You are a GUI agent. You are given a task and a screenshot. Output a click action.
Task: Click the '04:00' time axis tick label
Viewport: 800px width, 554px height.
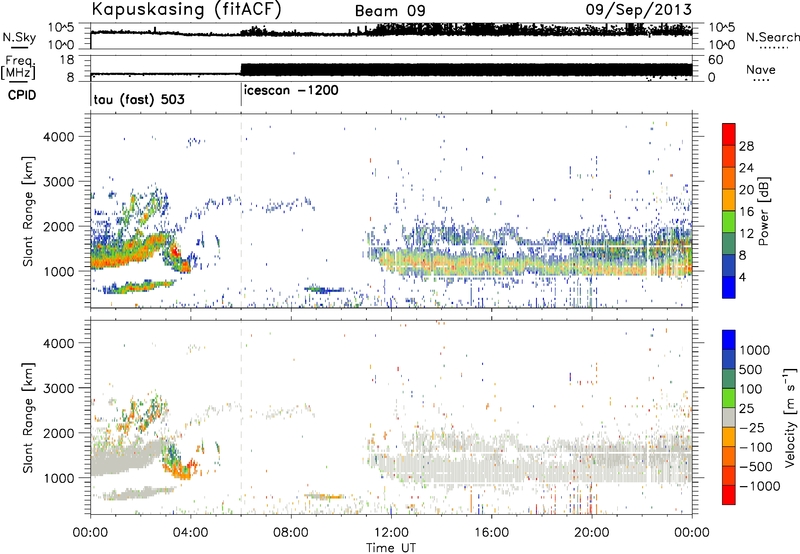[x=191, y=533]
